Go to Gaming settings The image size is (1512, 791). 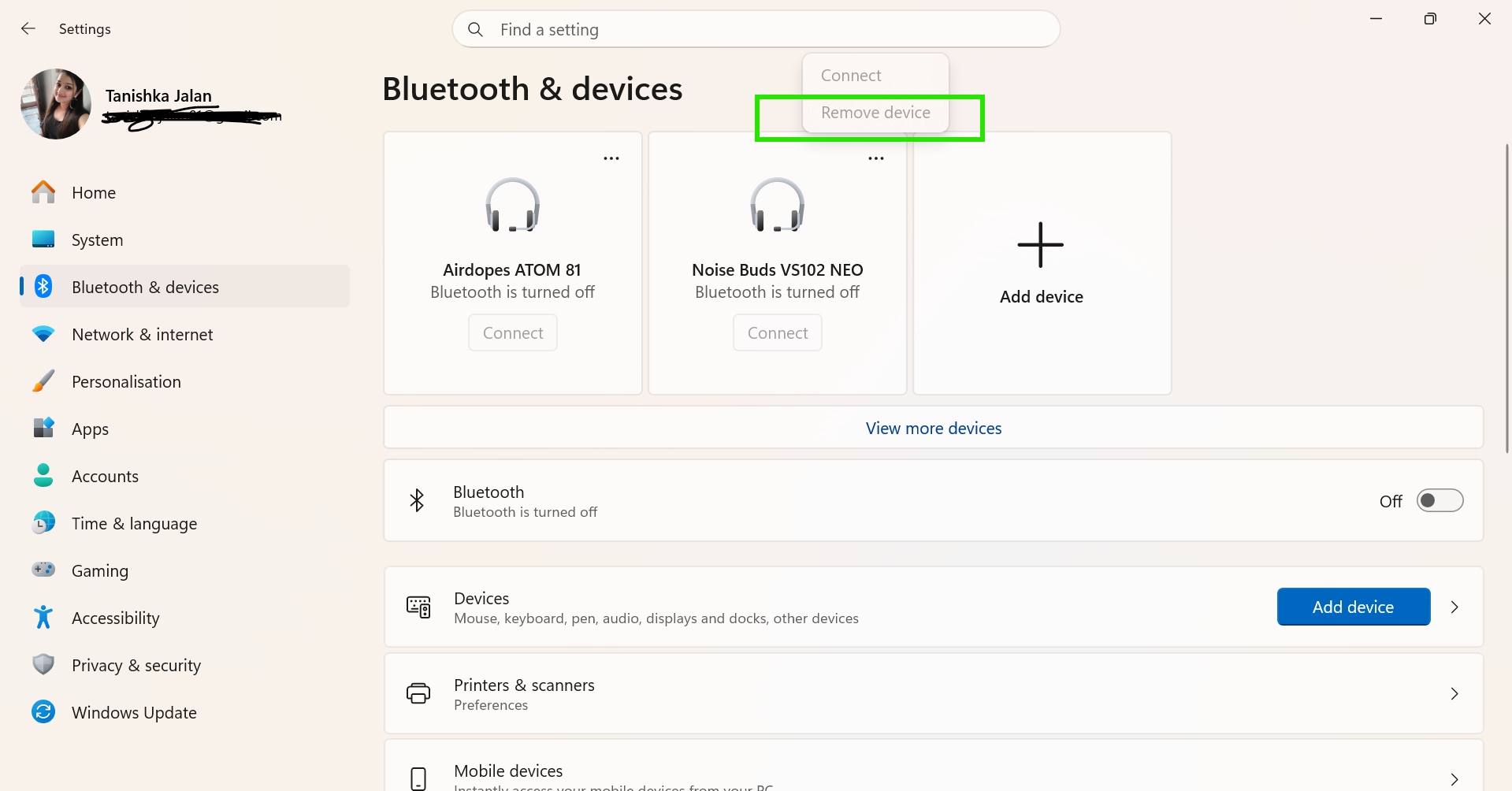(185, 570)
